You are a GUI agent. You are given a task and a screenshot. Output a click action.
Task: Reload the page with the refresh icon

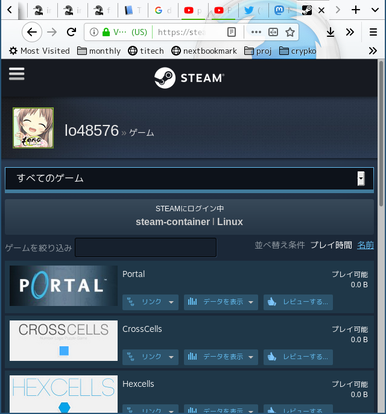[71, 32]
